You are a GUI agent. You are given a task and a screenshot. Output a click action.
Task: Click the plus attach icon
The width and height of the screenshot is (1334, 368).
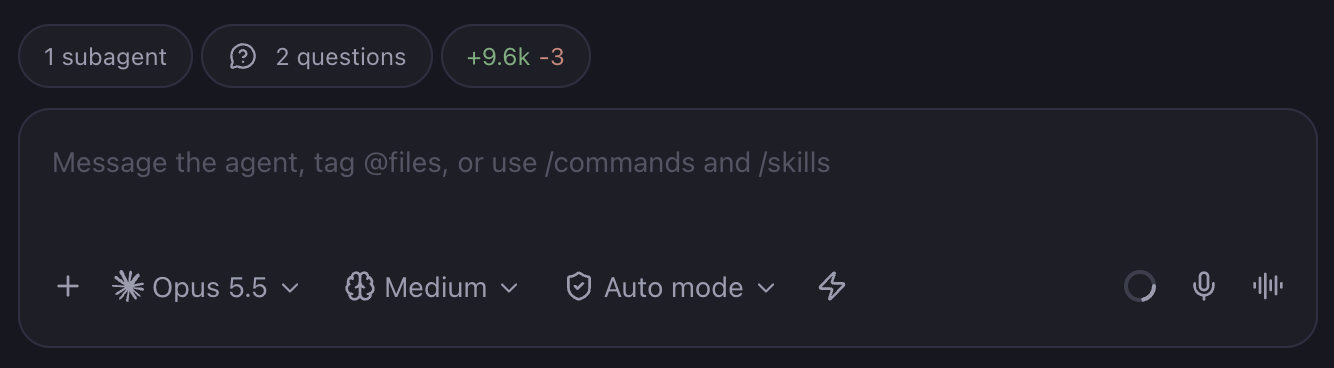pyautogui.click(x=68, y=287)
